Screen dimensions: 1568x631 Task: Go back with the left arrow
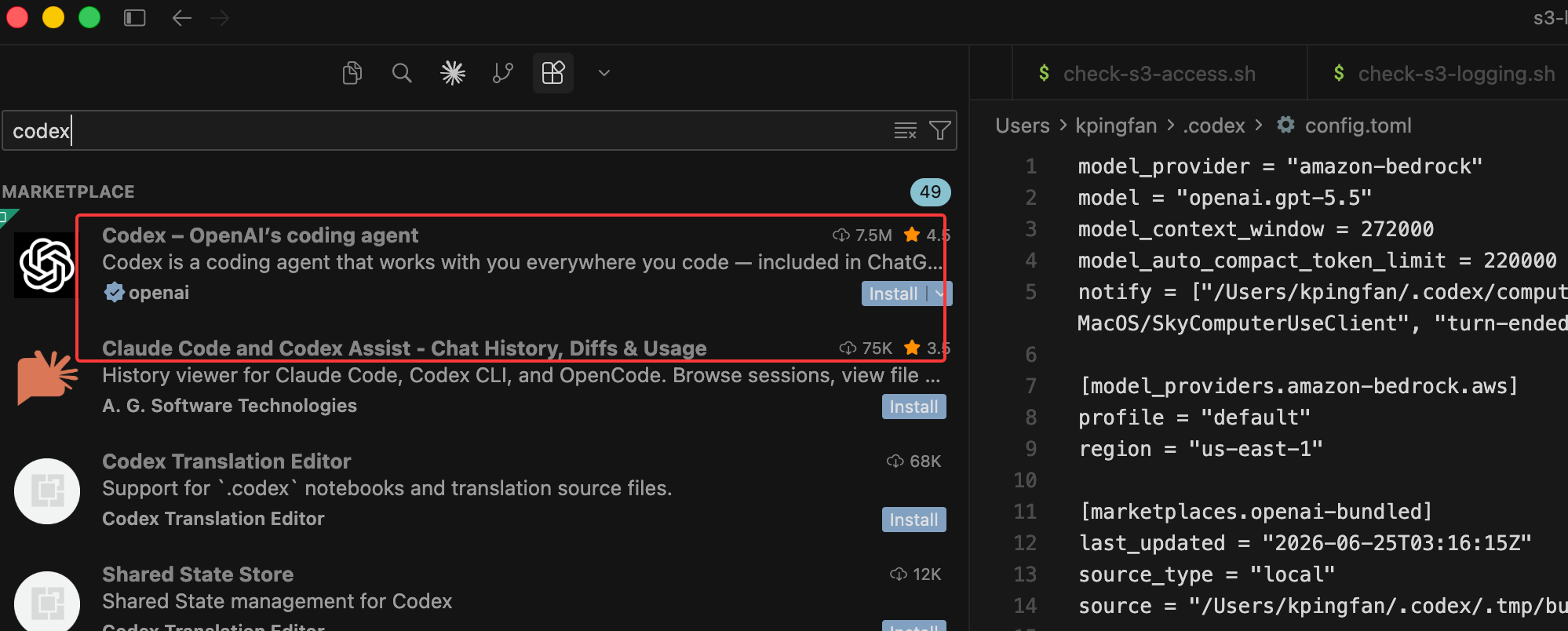tap(182, 17)
